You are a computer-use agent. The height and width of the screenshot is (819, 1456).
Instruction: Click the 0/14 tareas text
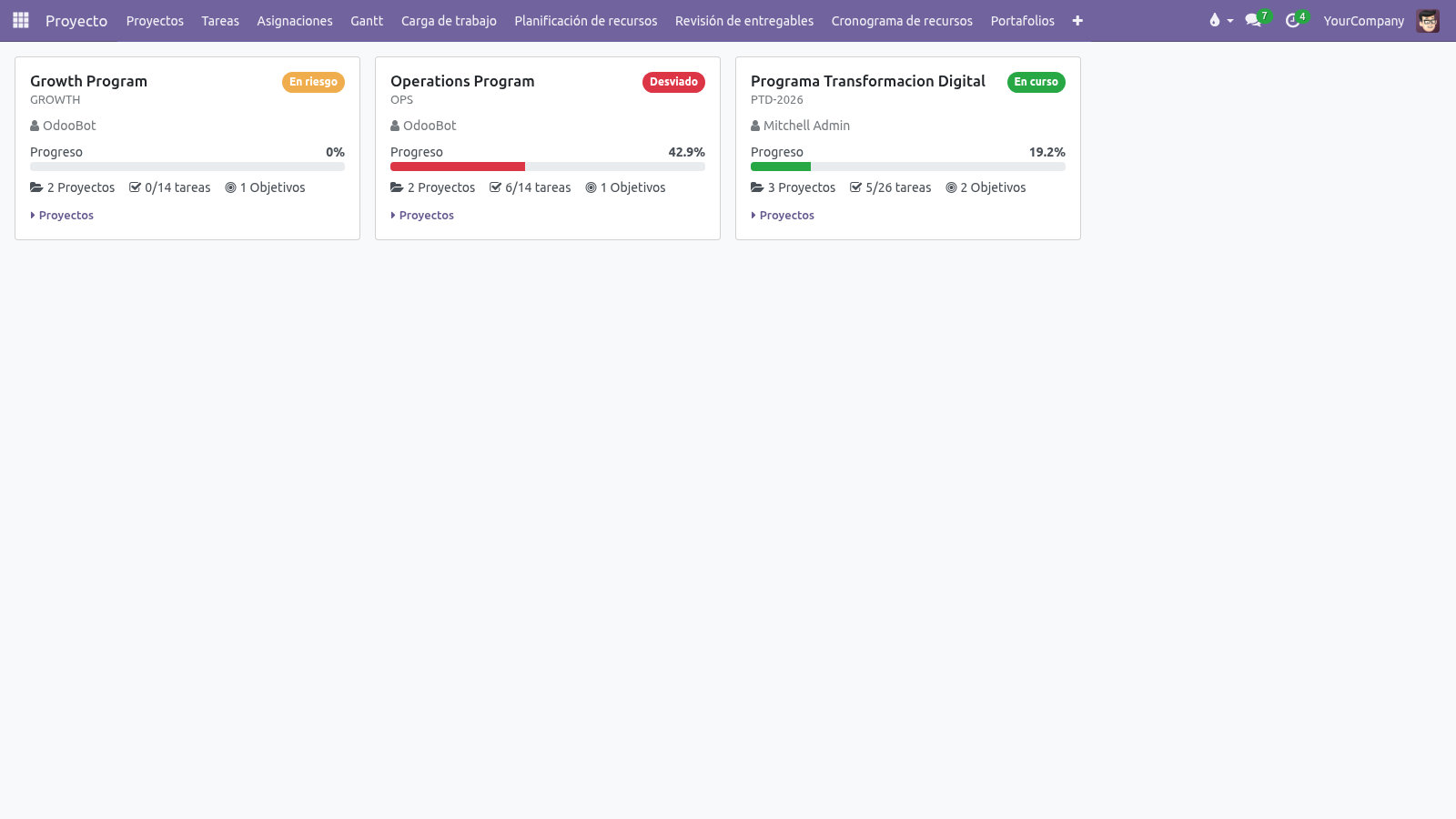tap(177, 187)
